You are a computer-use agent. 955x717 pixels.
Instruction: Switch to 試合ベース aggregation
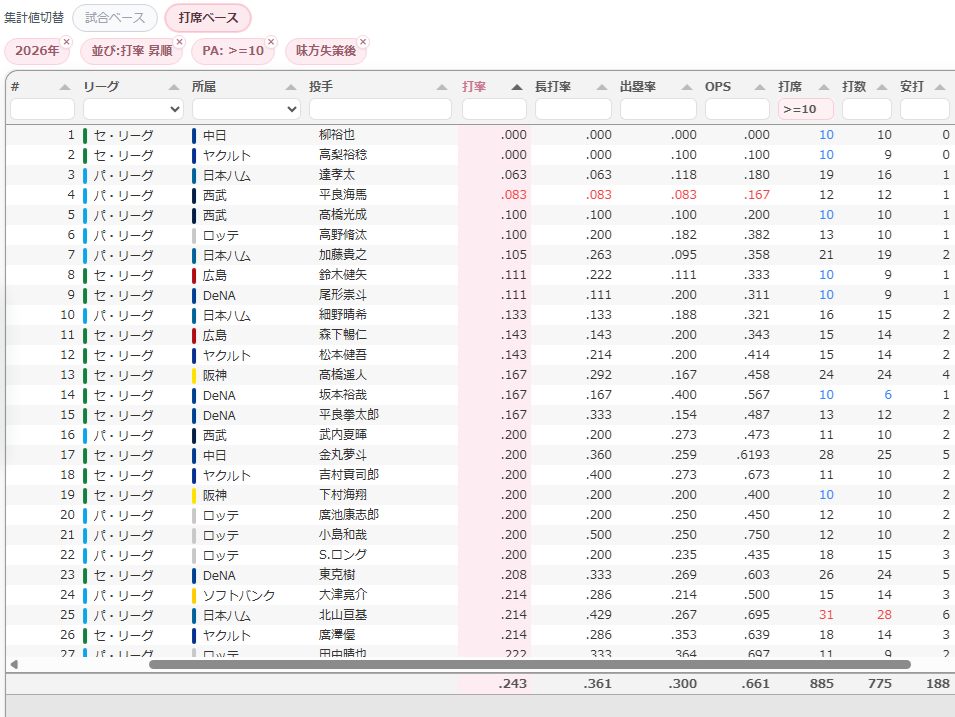click(115, 18)
